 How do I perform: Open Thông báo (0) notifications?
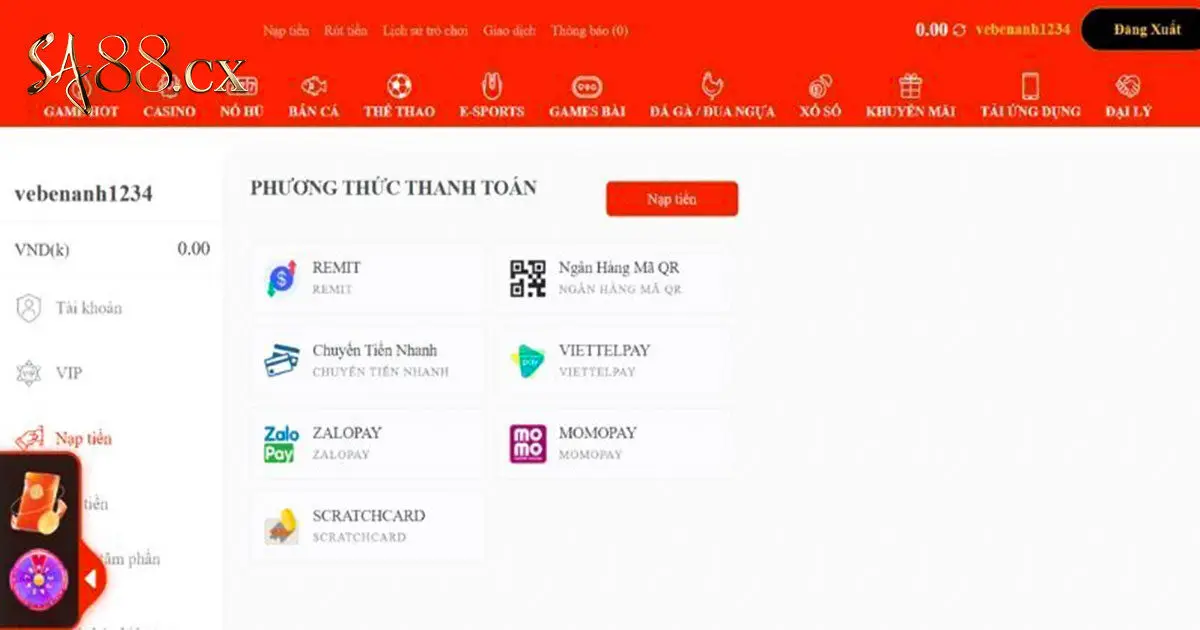click(589, 31)
